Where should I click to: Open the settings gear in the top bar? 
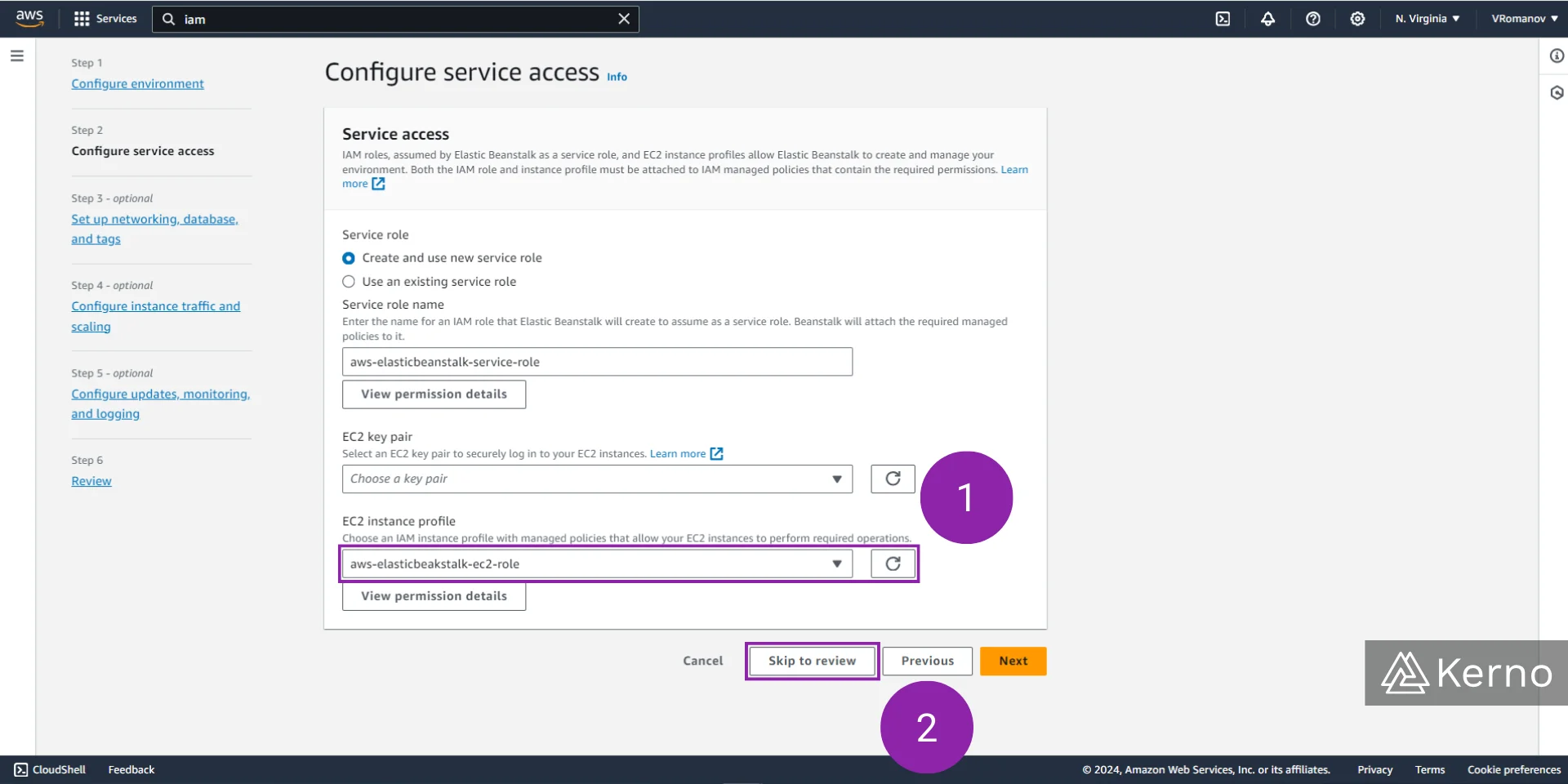coord(1357,19)
